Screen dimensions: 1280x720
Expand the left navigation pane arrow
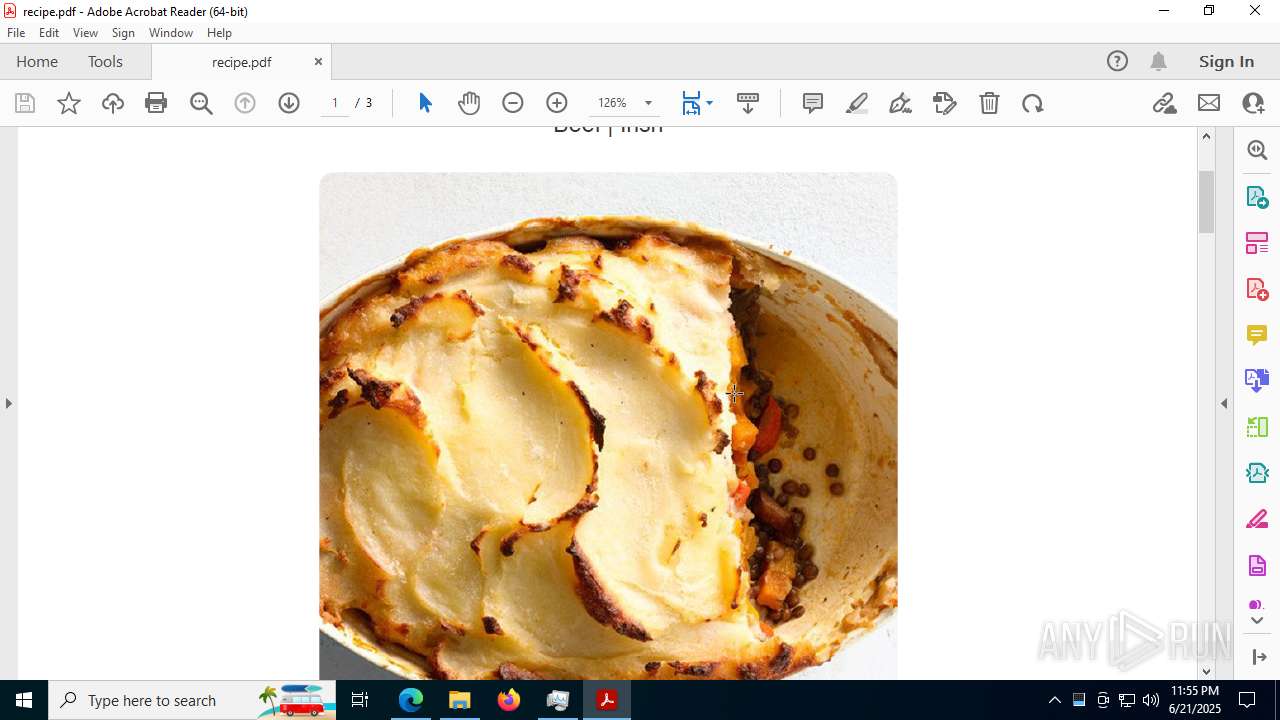(8, 403)
